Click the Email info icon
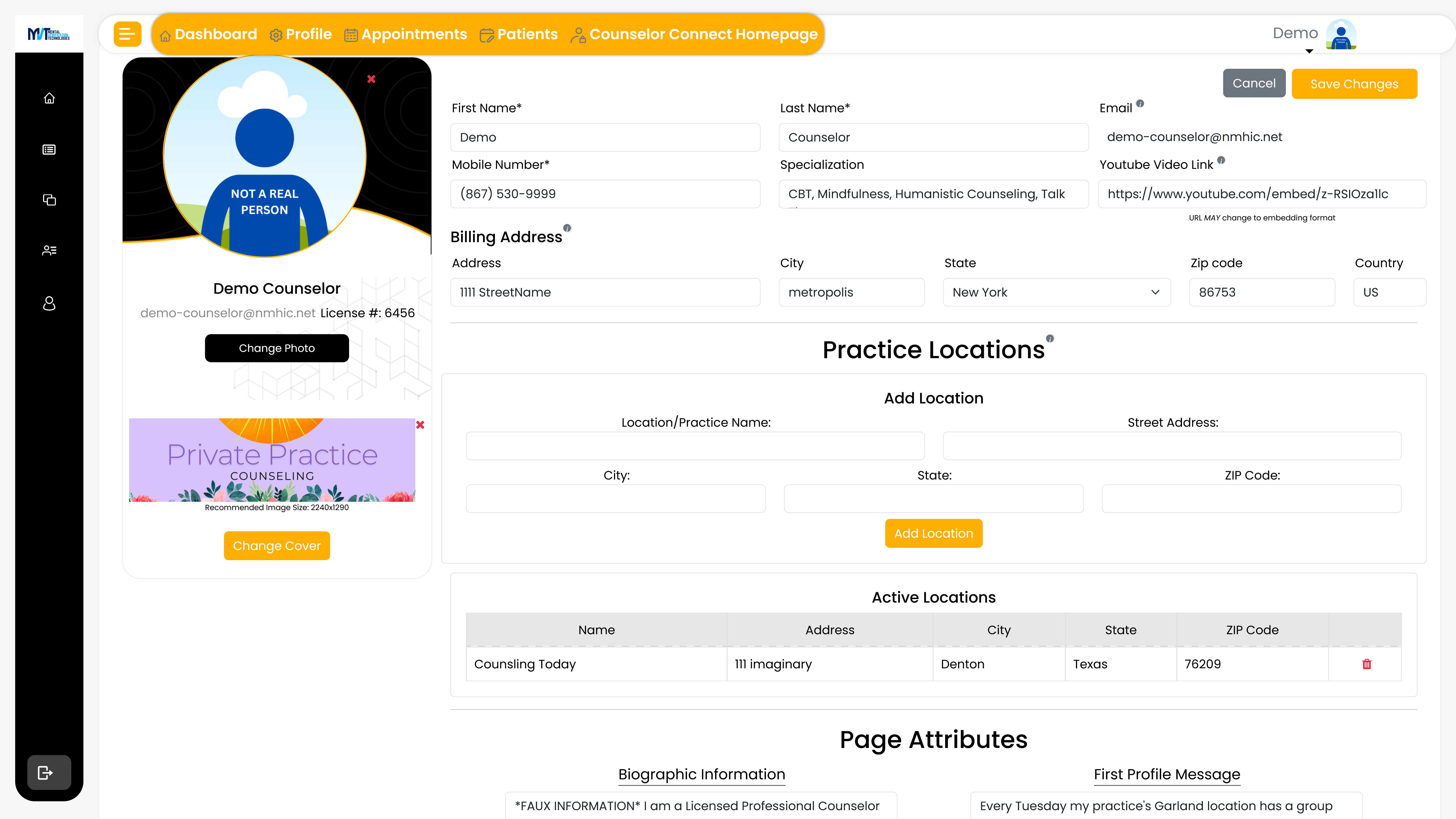The width and height of the screenshot is (1456, 819). tap(1140, 103)
